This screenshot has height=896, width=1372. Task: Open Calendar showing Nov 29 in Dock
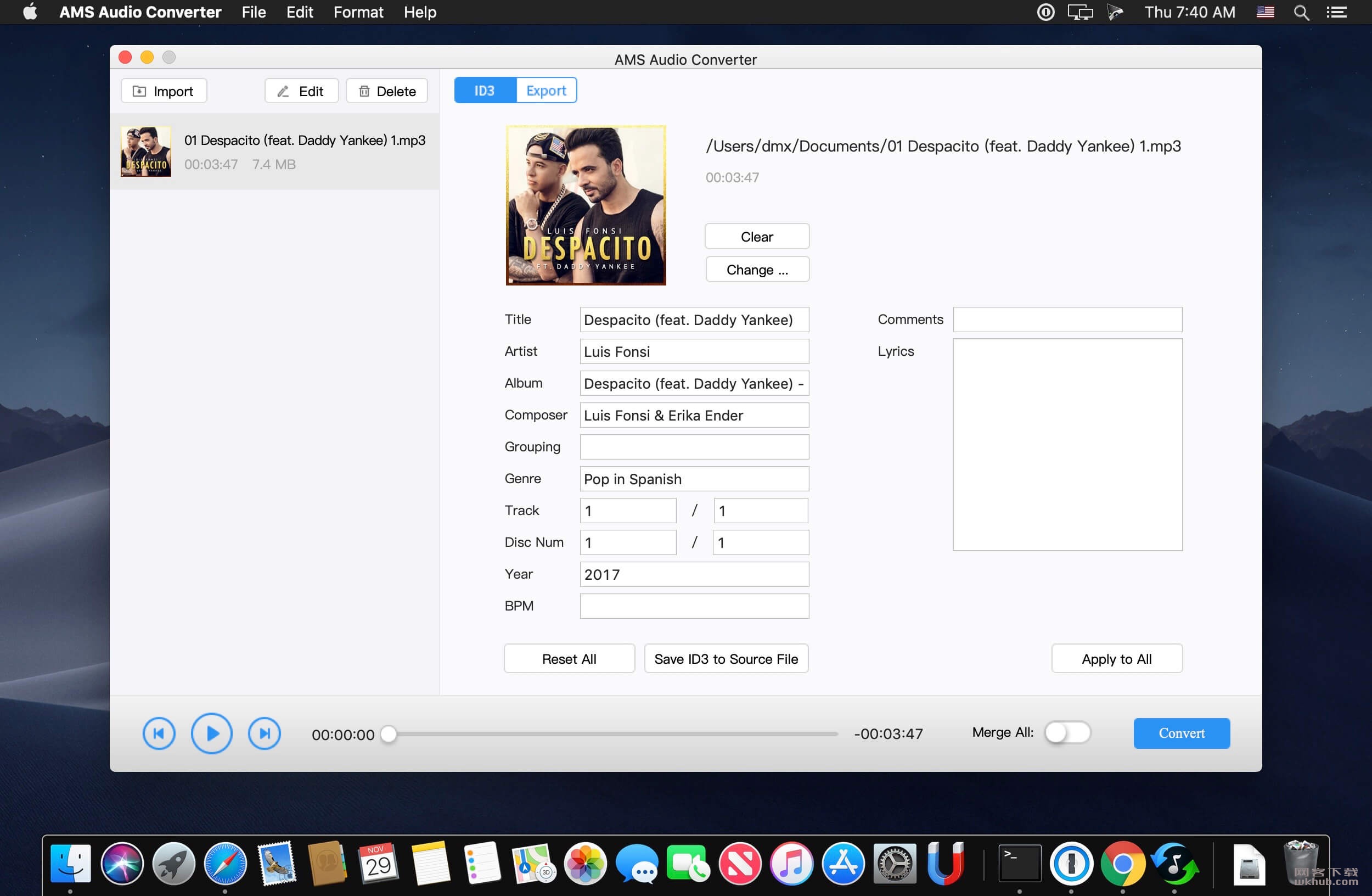pos(378,863)
